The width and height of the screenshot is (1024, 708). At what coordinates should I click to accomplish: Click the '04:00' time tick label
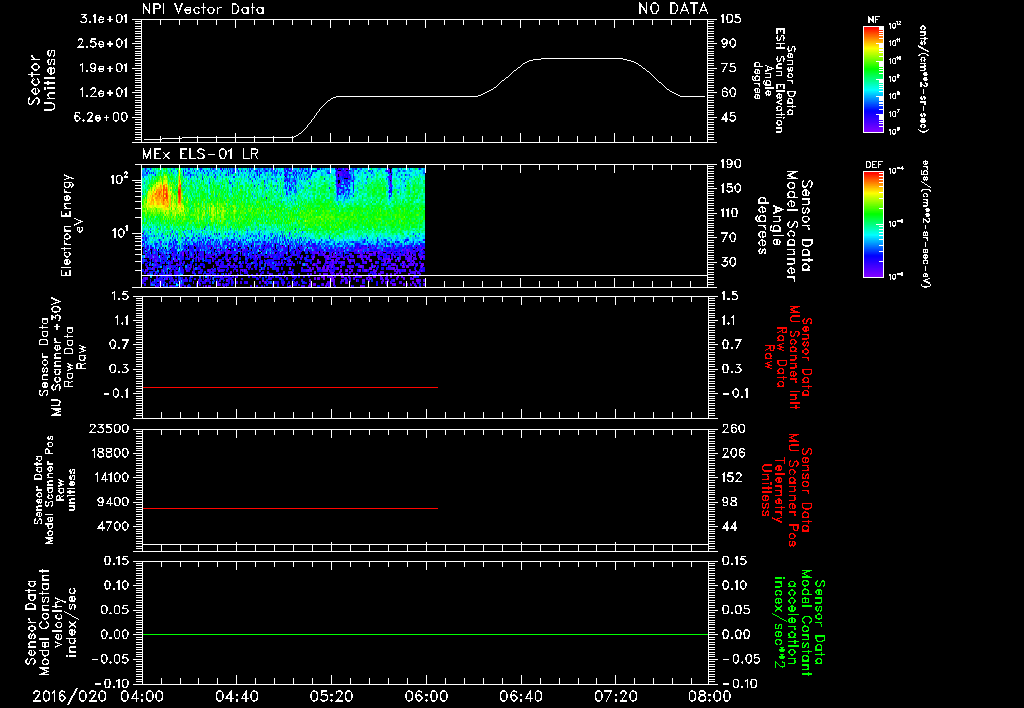point(142,696)
